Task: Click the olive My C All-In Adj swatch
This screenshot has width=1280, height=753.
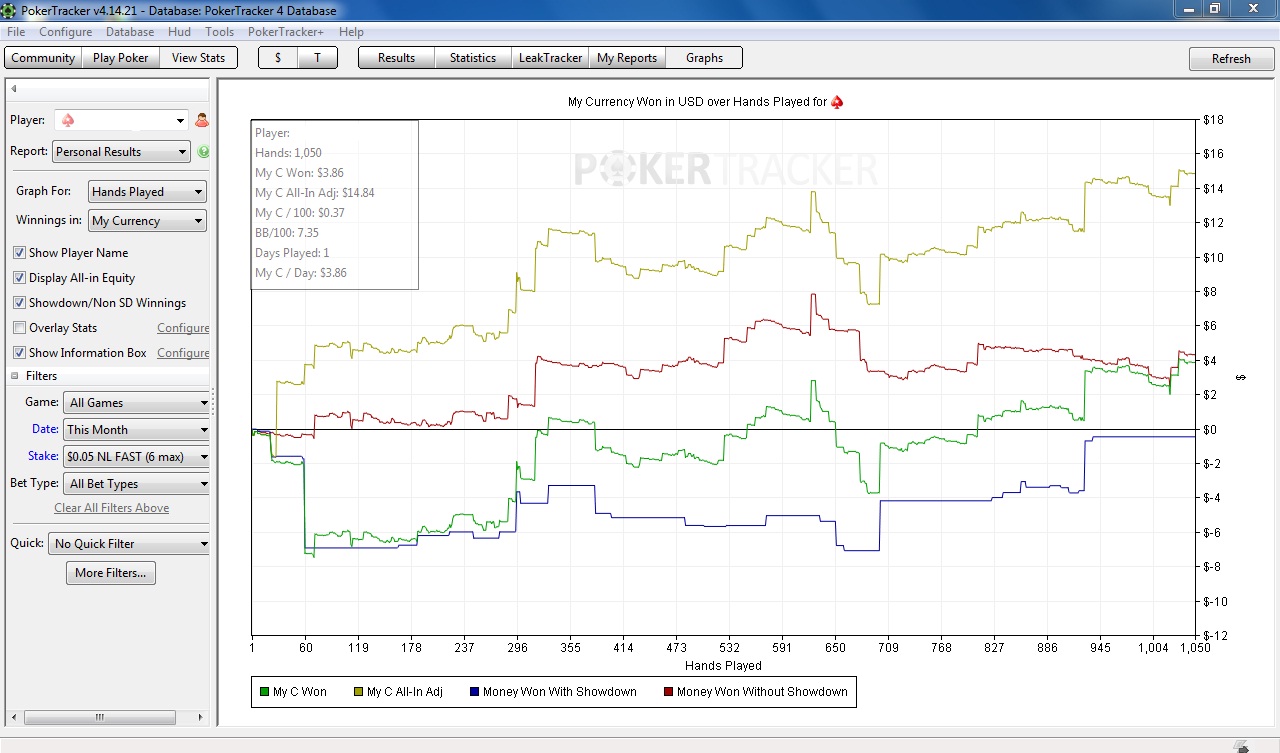Action: [x=358, y=692]
